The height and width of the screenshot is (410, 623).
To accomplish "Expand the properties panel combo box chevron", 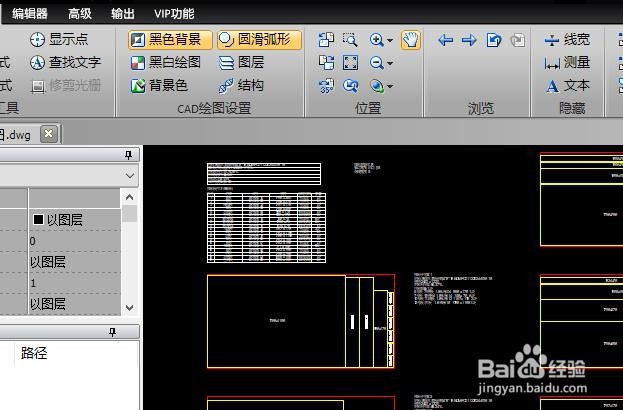I will pyautogui.click(x=130, y=176).
